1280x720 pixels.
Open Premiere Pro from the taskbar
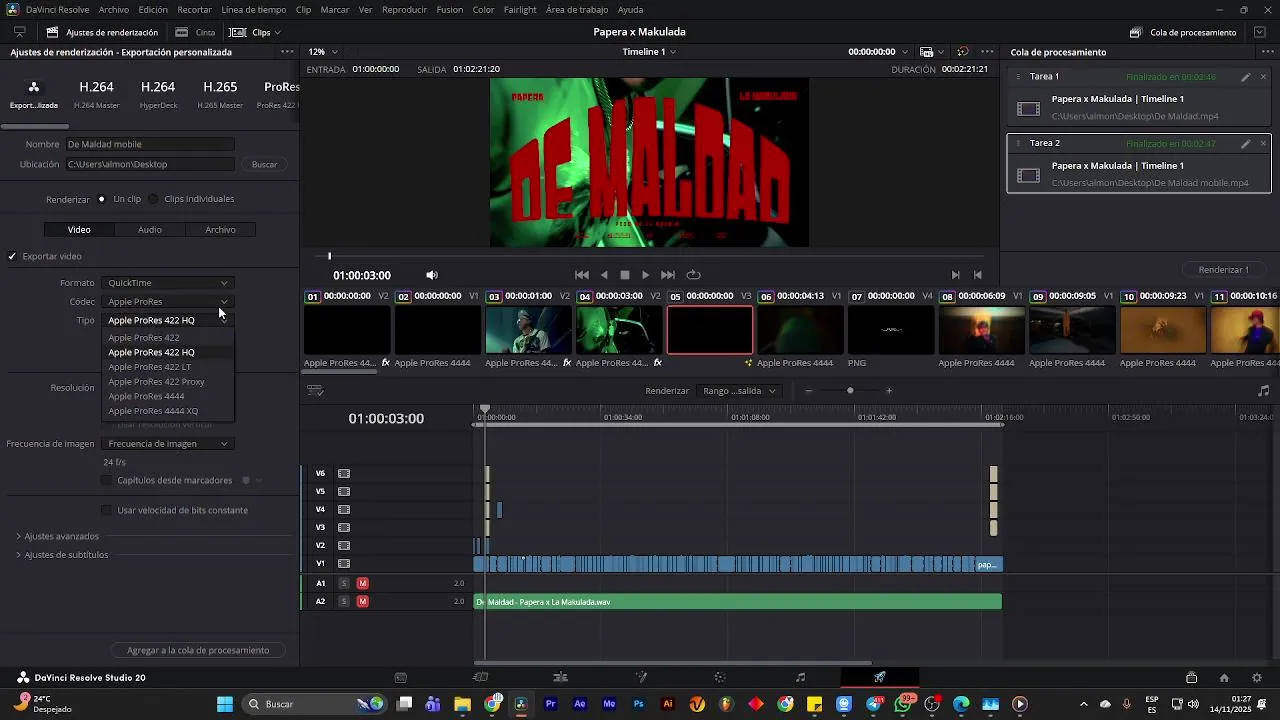(550, 704)
